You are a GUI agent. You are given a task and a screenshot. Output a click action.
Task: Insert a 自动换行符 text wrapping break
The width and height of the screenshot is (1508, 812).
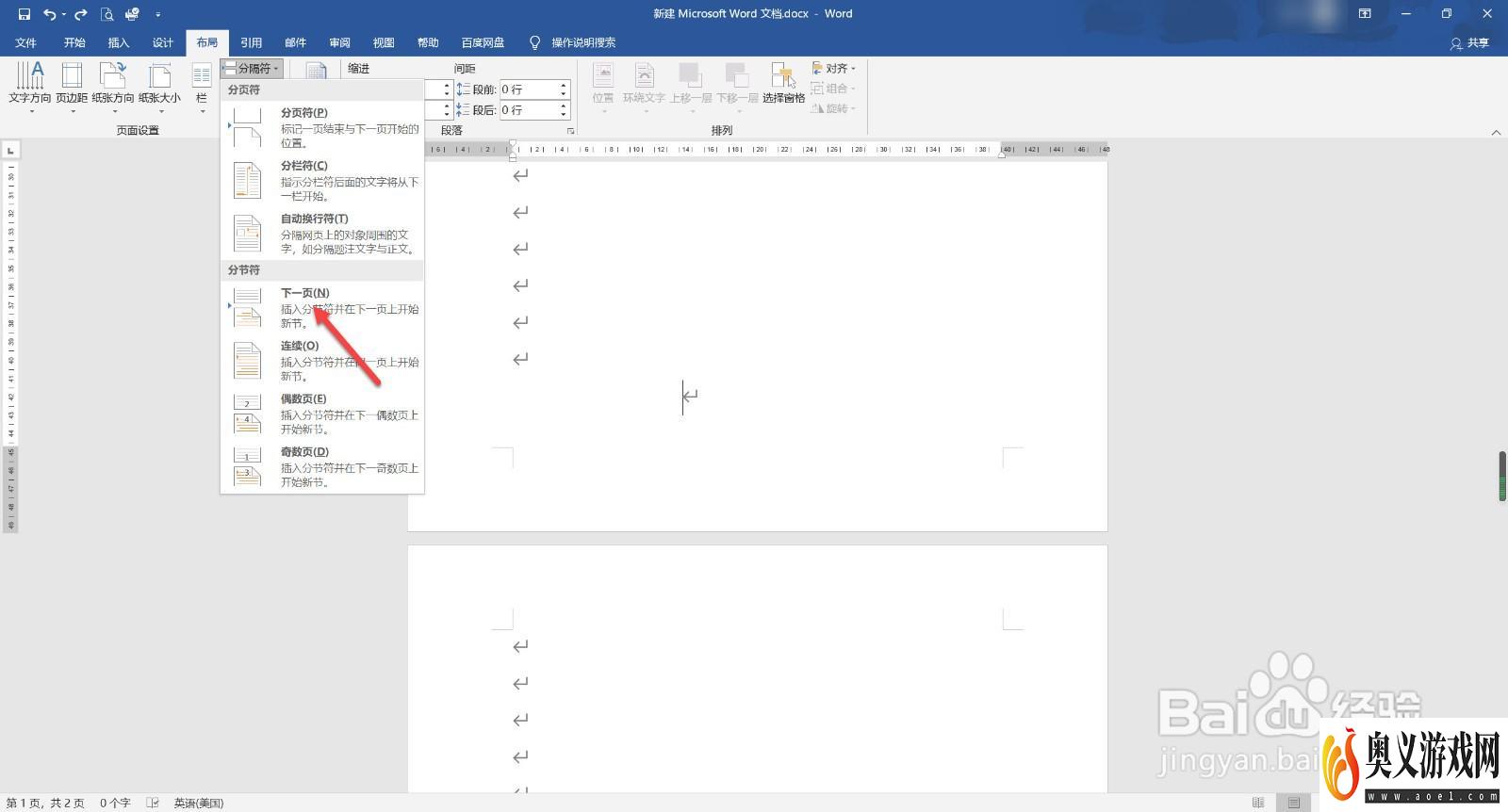coord(322,233)
